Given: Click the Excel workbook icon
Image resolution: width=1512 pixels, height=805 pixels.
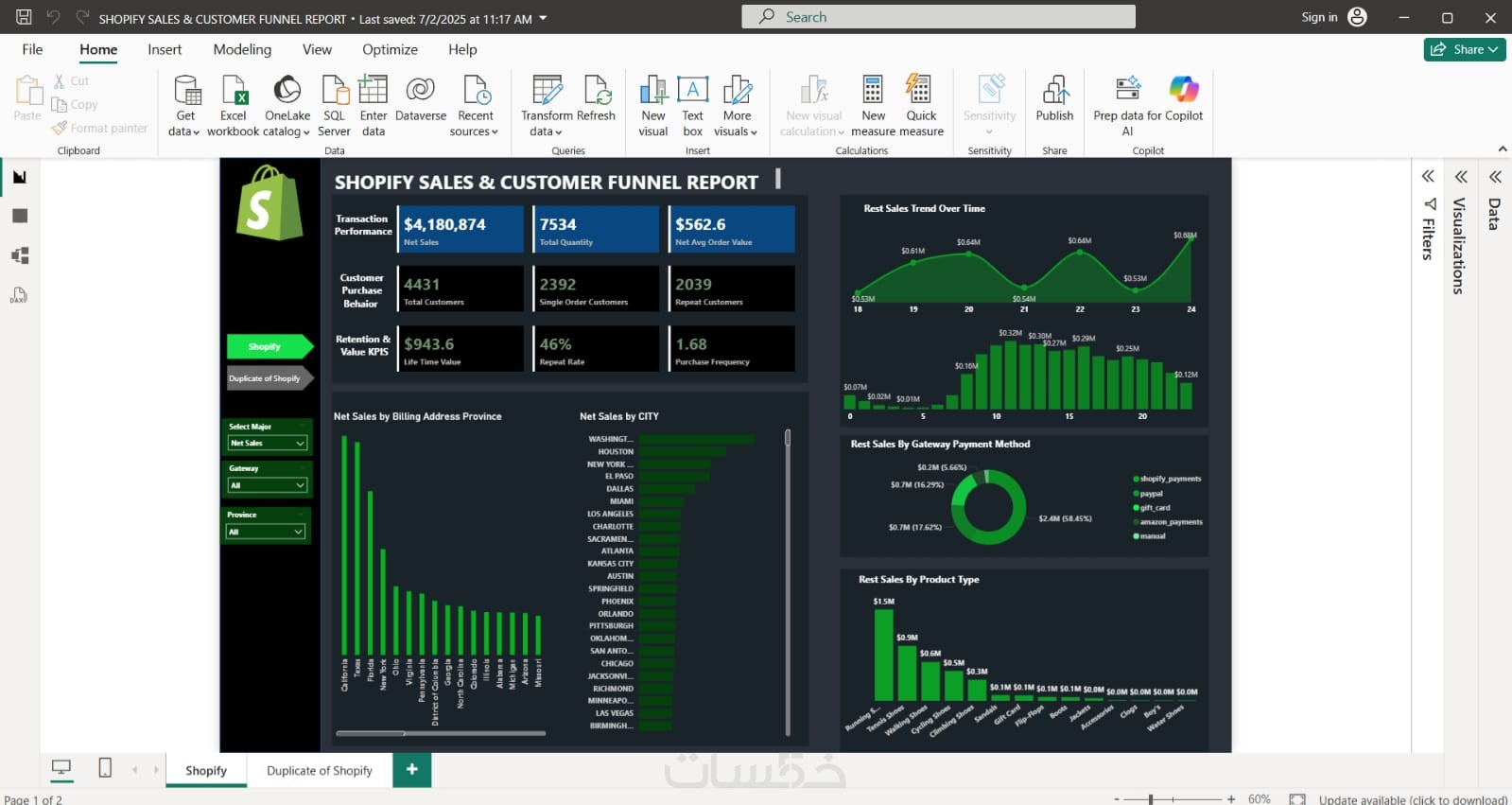Looking at the screenshot, I should 234,91.
